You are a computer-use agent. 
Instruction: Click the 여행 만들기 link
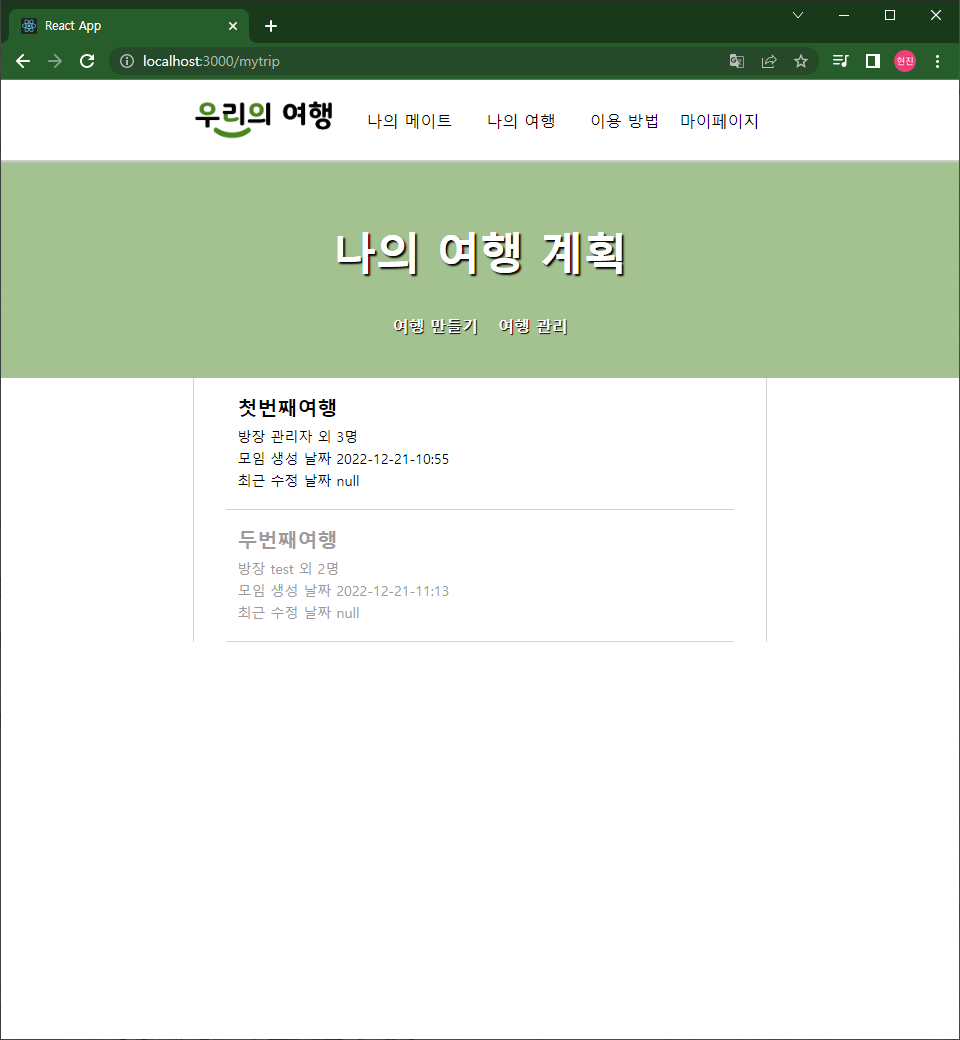point(435,326)
